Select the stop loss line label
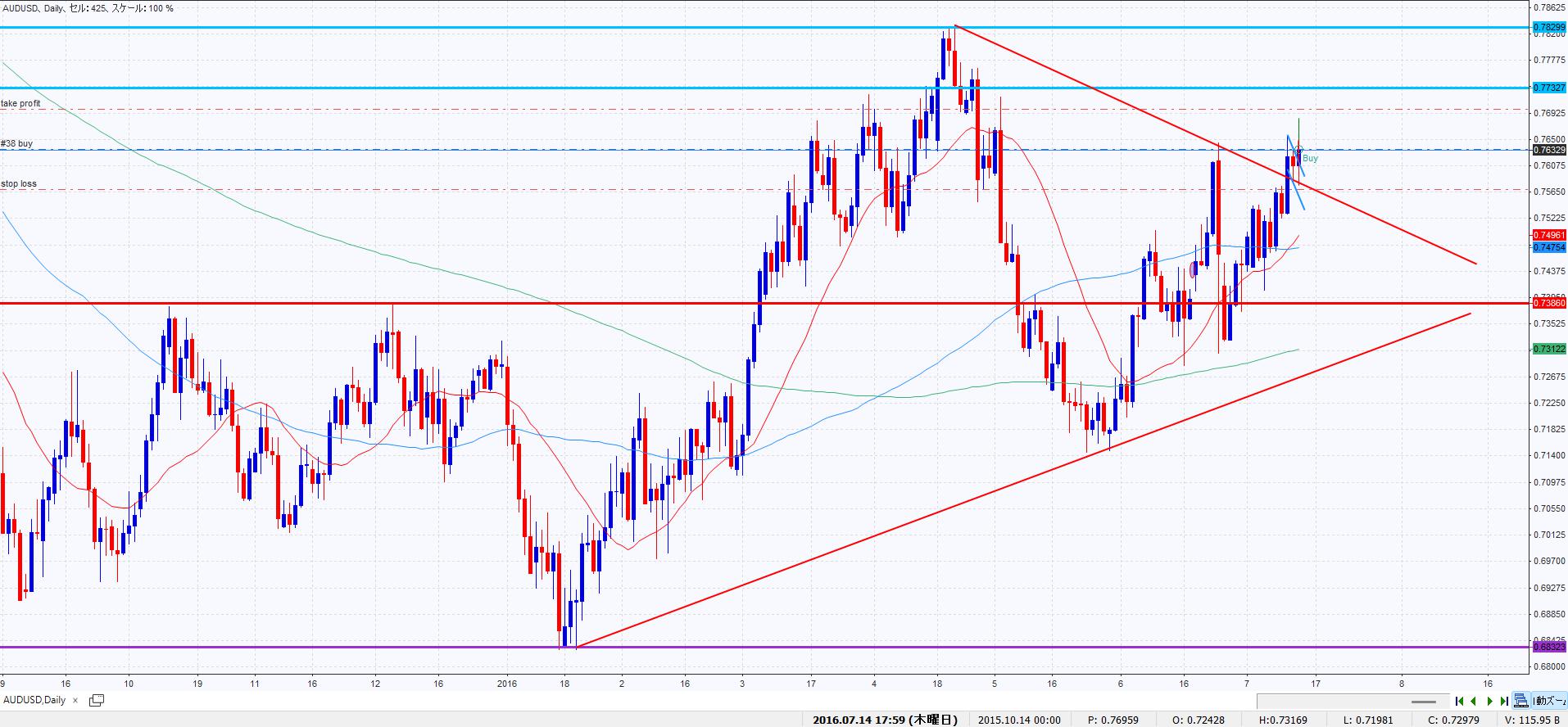Screen dimensions: 1568x727 coord(19,184)
